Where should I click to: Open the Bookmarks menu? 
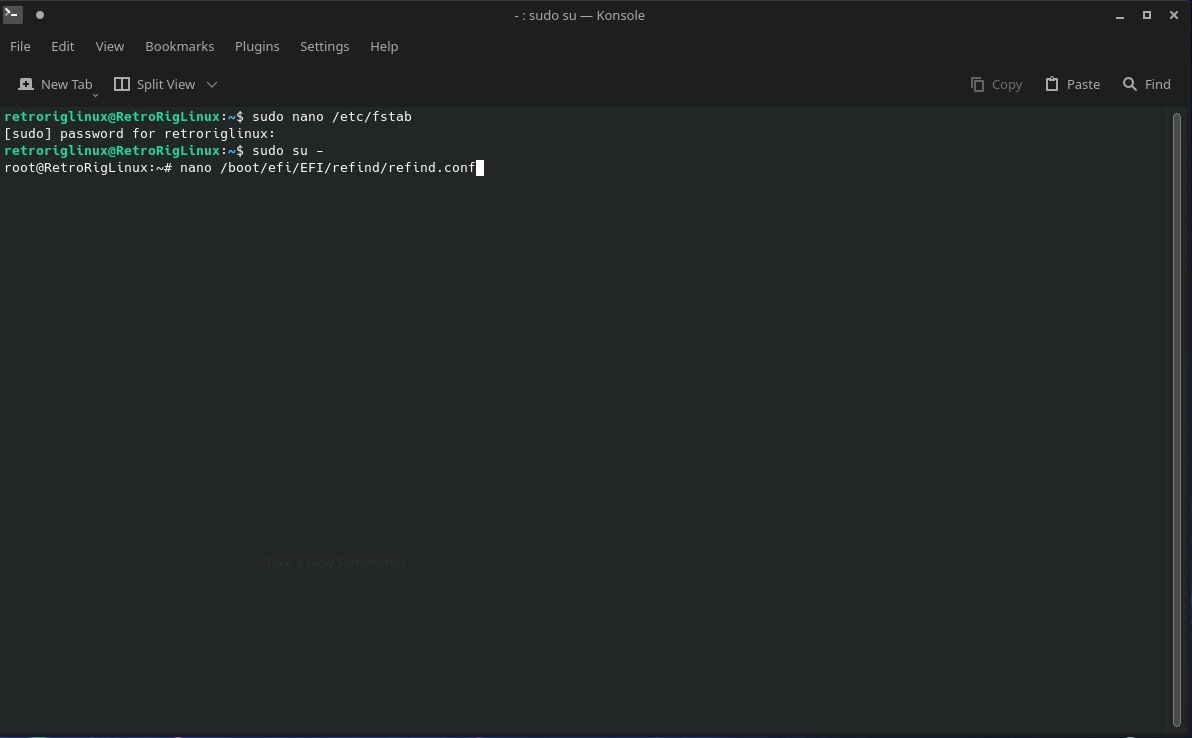tap(180, 47)
